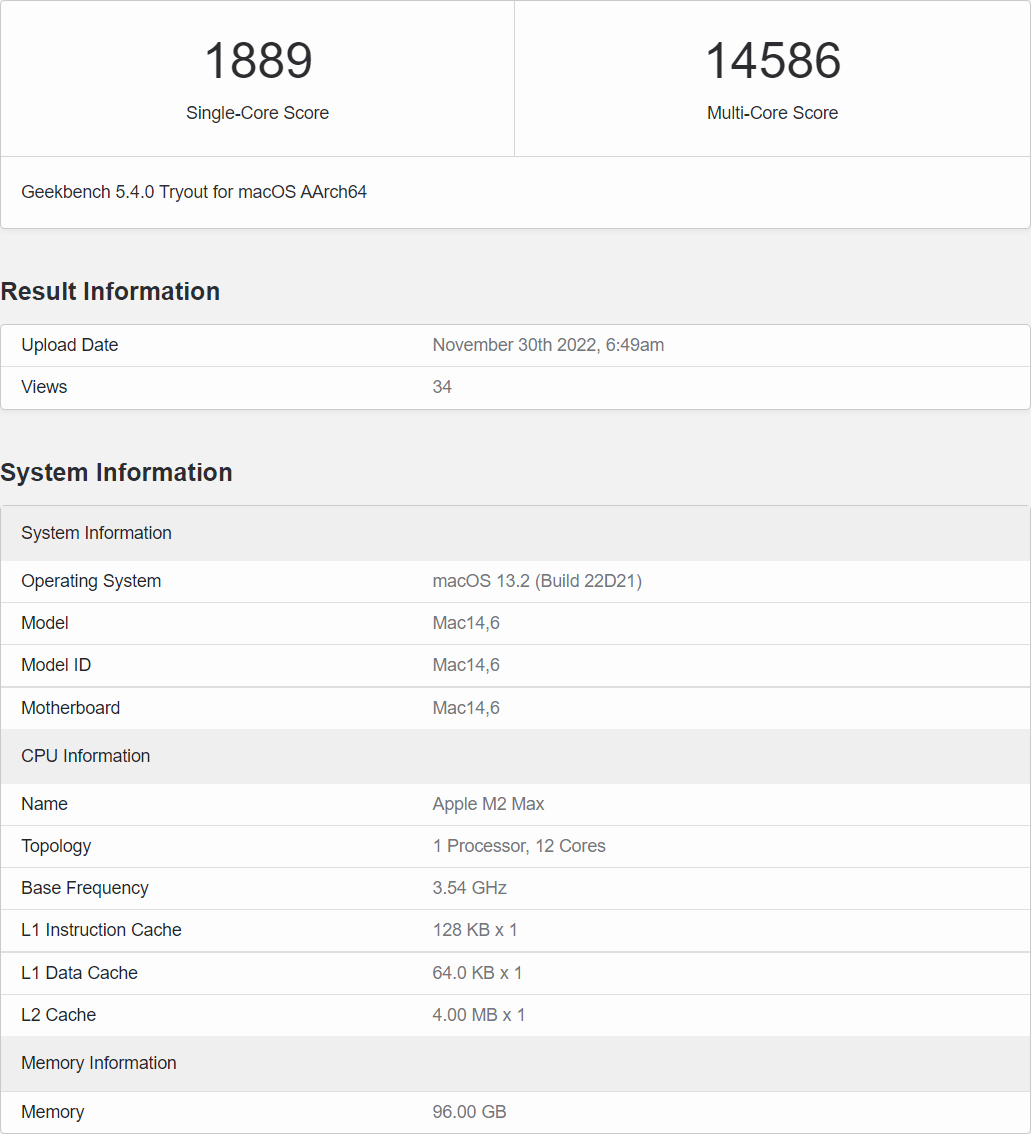
Task: Click the Result Information heading
Action: (110, 291)
